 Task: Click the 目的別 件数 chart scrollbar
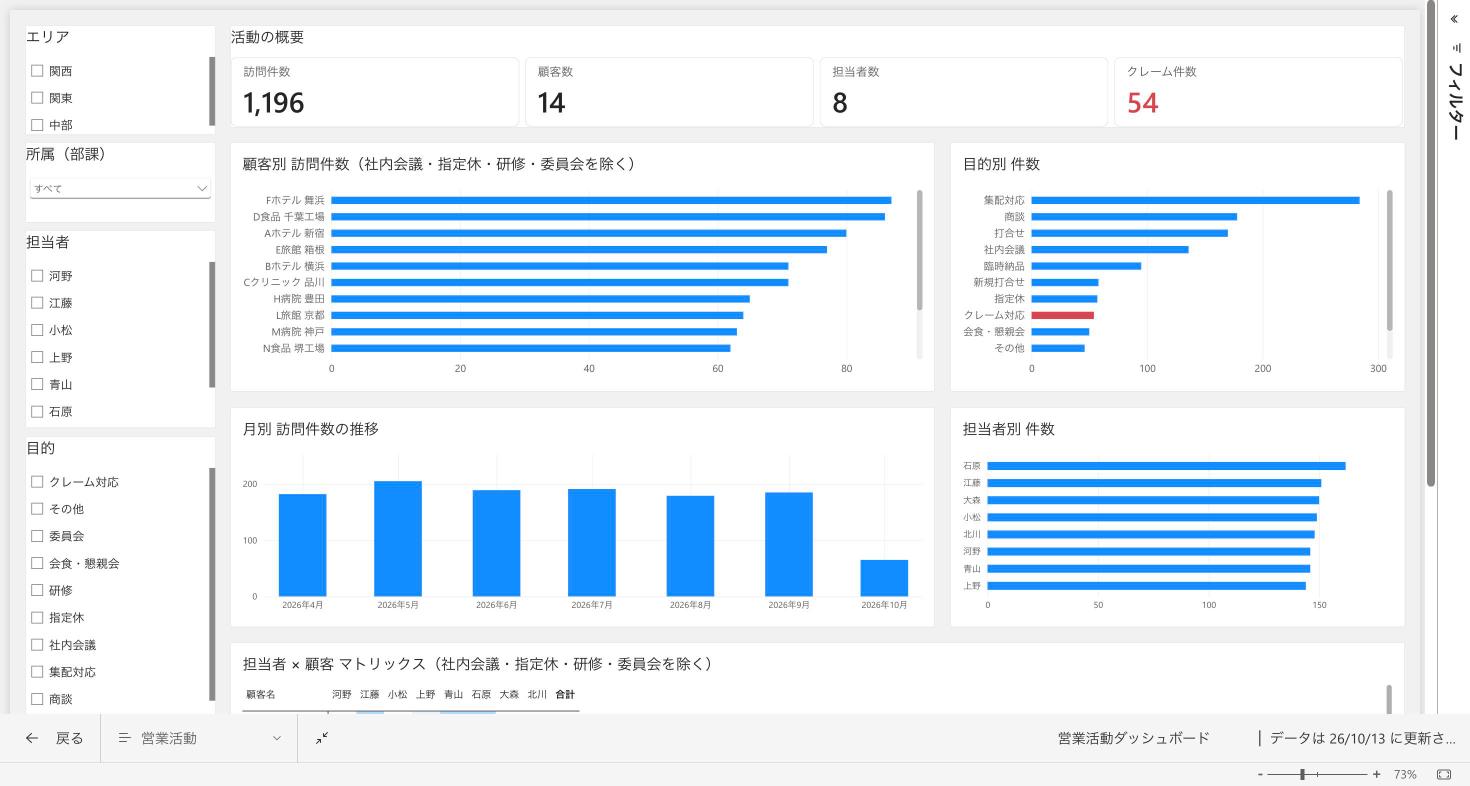pos(1390,260)
